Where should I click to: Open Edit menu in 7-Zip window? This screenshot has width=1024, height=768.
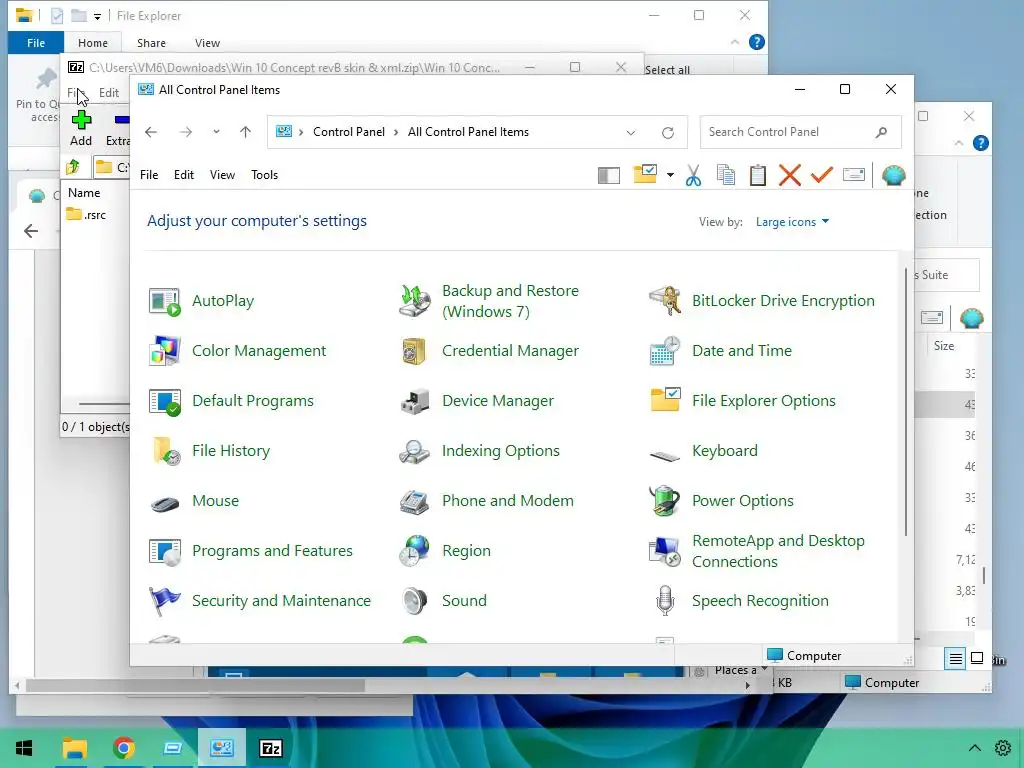108,93
